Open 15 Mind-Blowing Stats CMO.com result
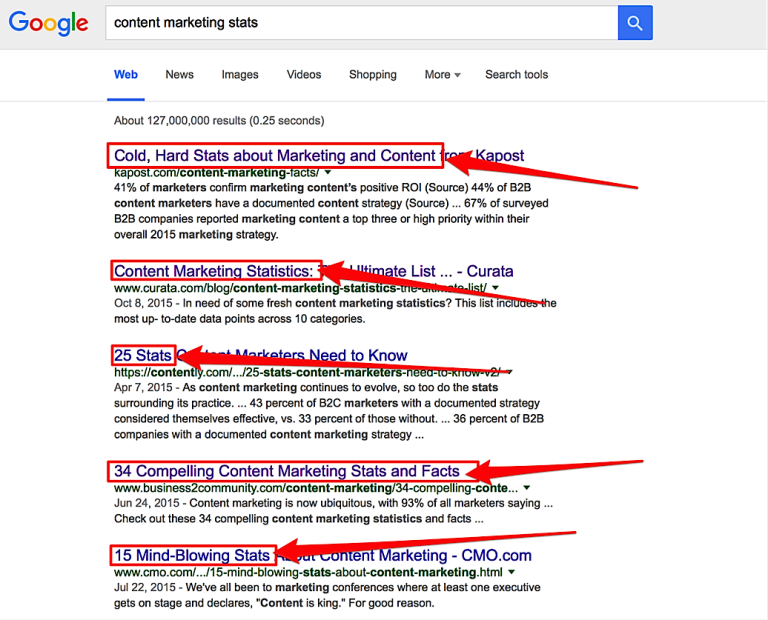 coord(323,555)
